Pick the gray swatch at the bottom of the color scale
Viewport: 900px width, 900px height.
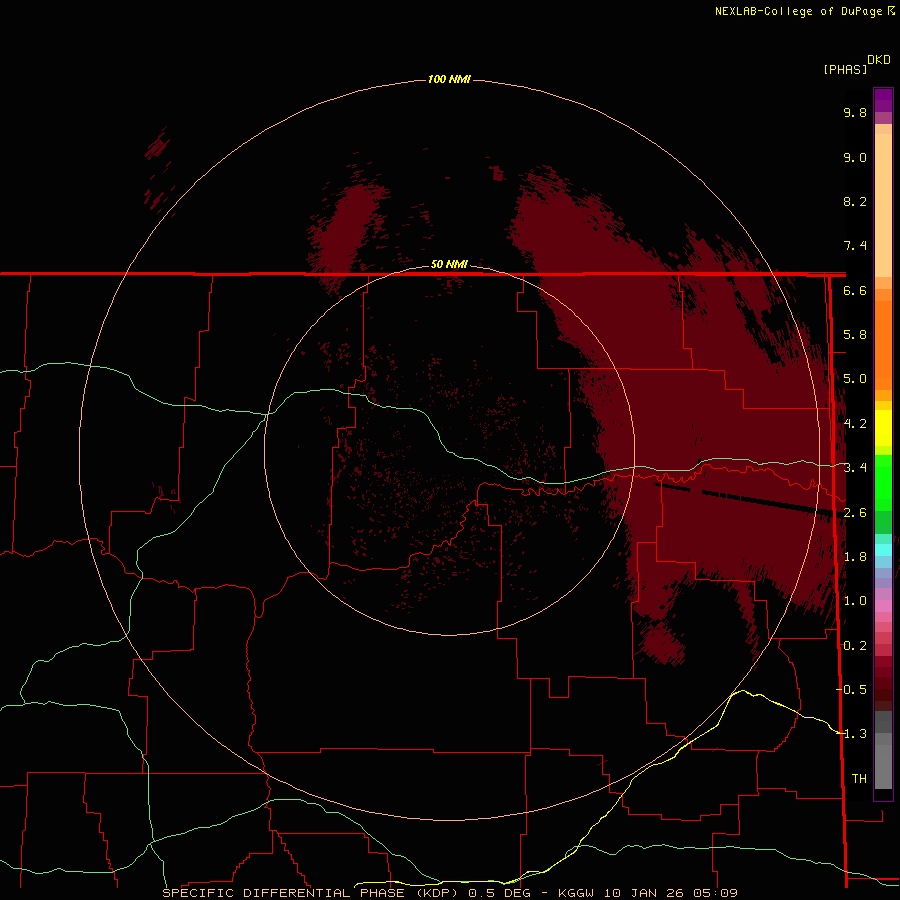click(883, 769)
